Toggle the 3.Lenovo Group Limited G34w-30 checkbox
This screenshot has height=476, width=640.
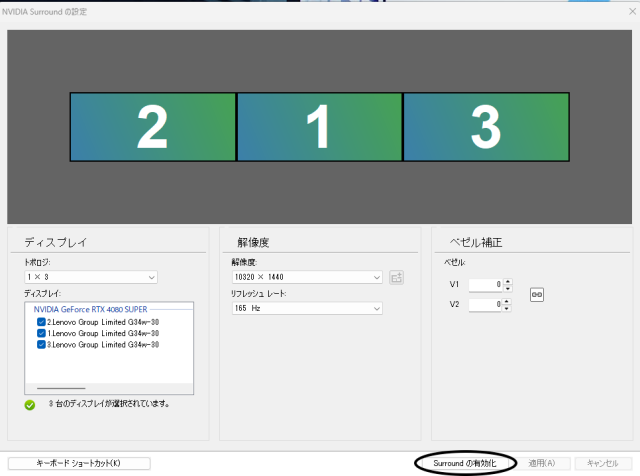pos(41,344)
